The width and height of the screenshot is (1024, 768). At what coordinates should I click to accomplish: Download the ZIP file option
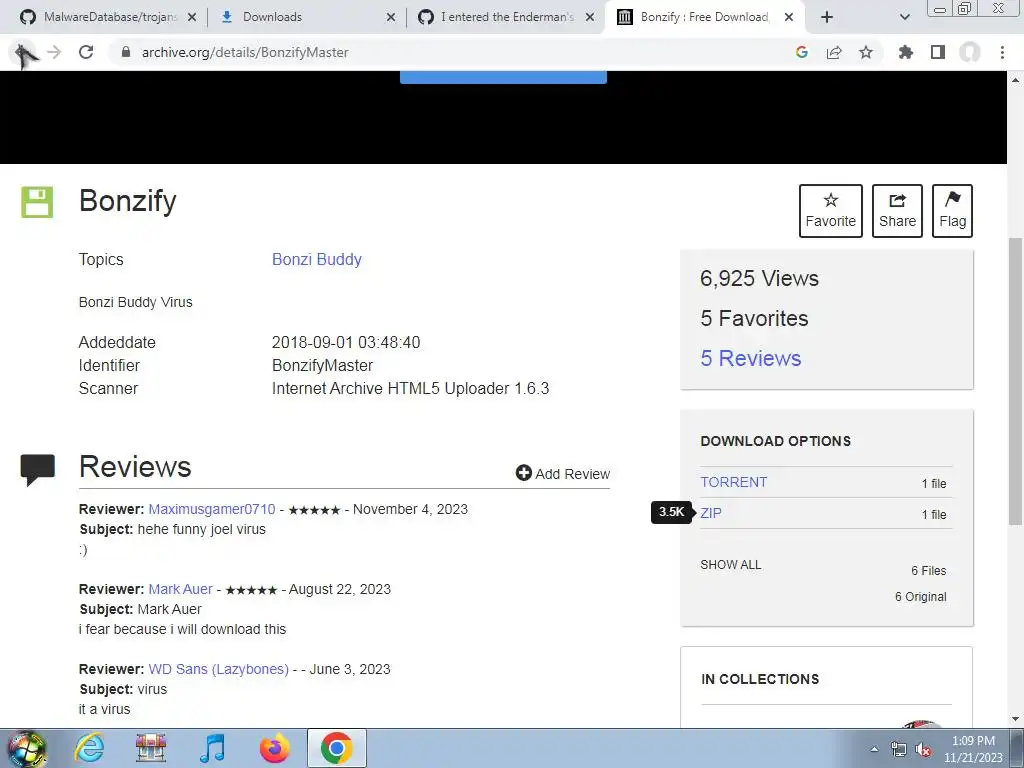tap(711, 513)
